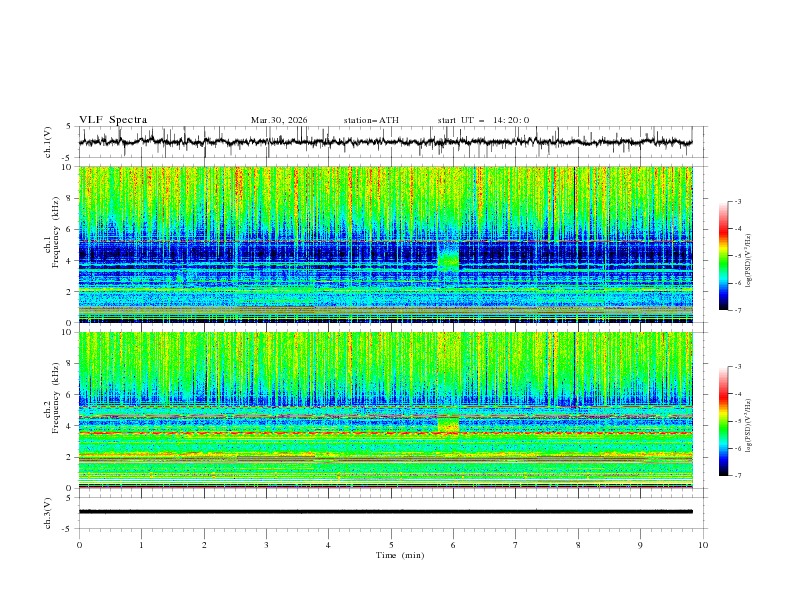Click the time axis tick label "1"

(141, 545)
